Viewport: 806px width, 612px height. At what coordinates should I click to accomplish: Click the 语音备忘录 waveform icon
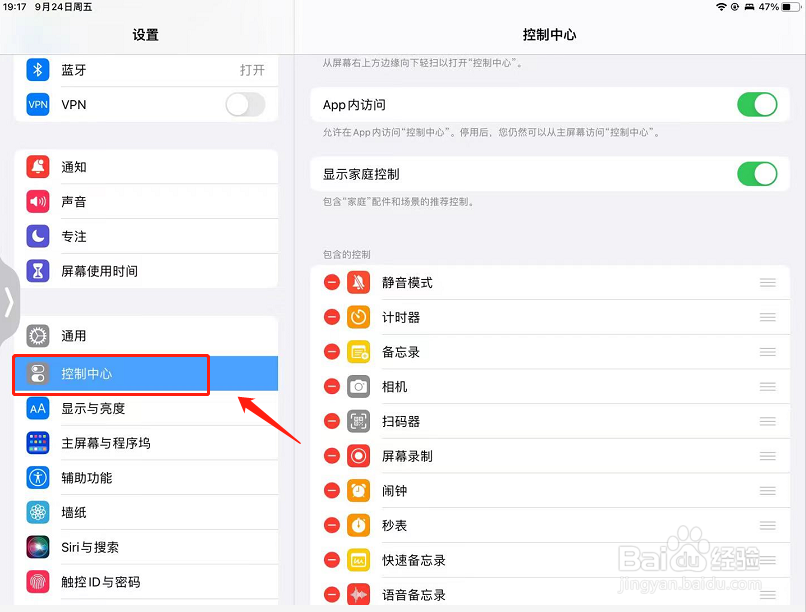click(358, 595)
